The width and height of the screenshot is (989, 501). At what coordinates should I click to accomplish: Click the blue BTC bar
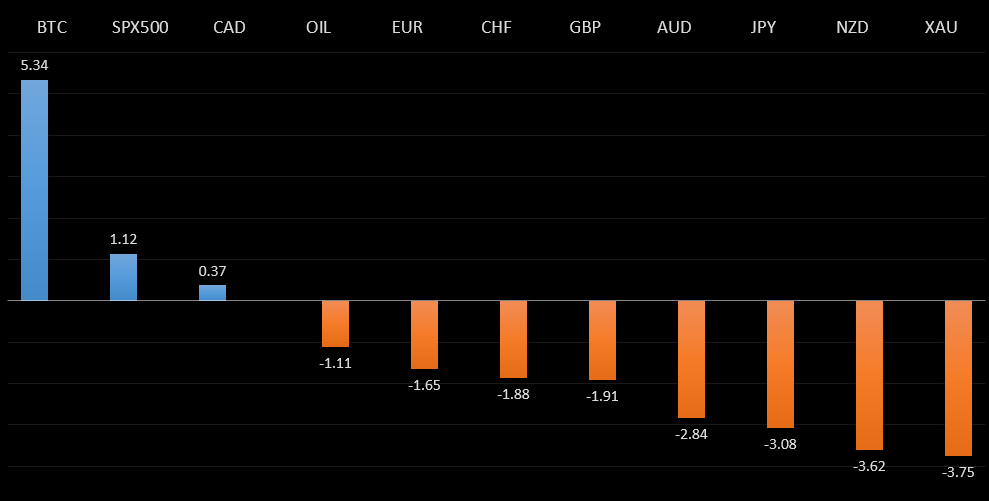[34, 190]
